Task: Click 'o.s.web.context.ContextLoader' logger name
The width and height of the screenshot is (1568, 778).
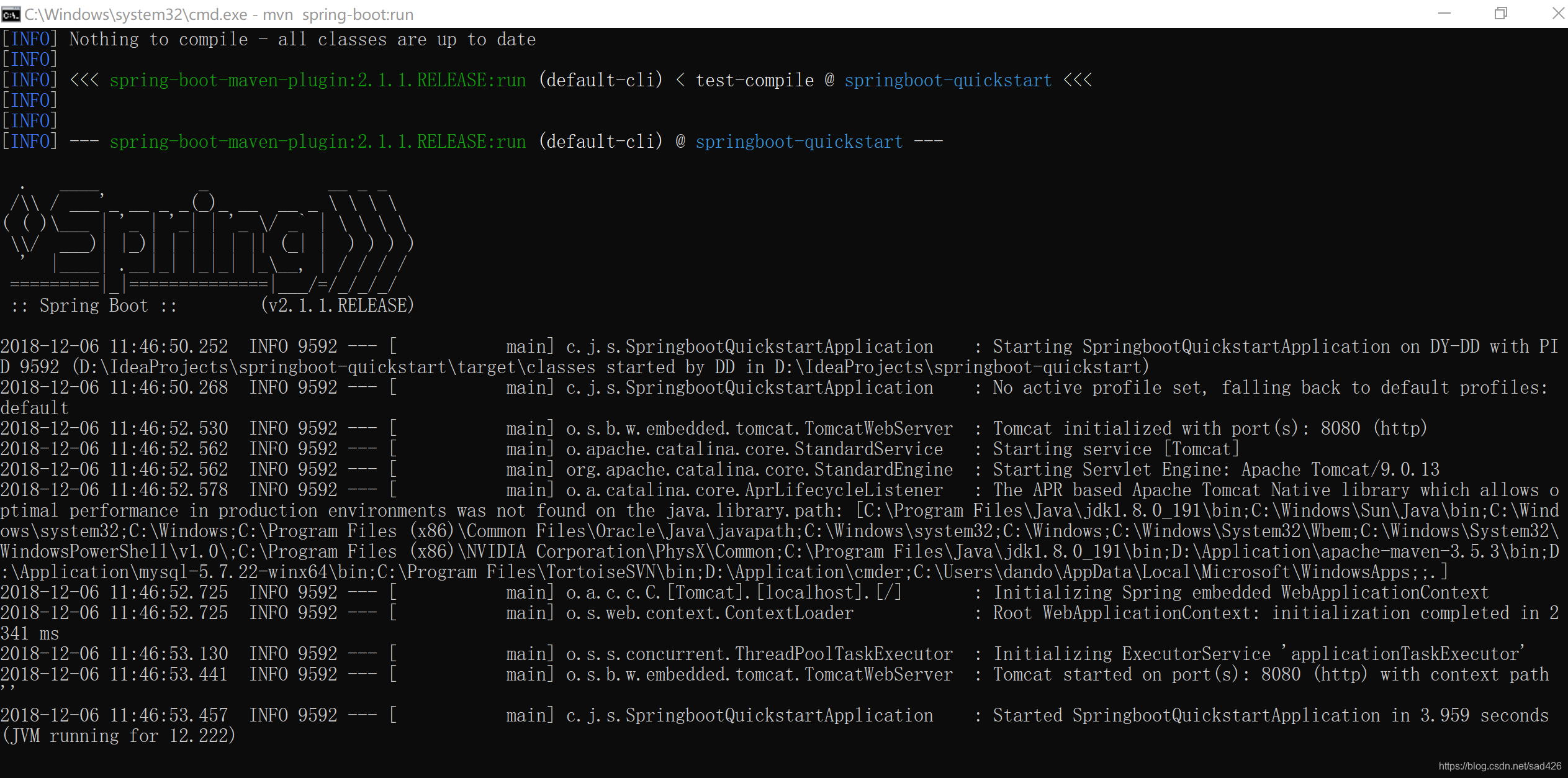Action: pyautogui.click(x=710, y=613)
